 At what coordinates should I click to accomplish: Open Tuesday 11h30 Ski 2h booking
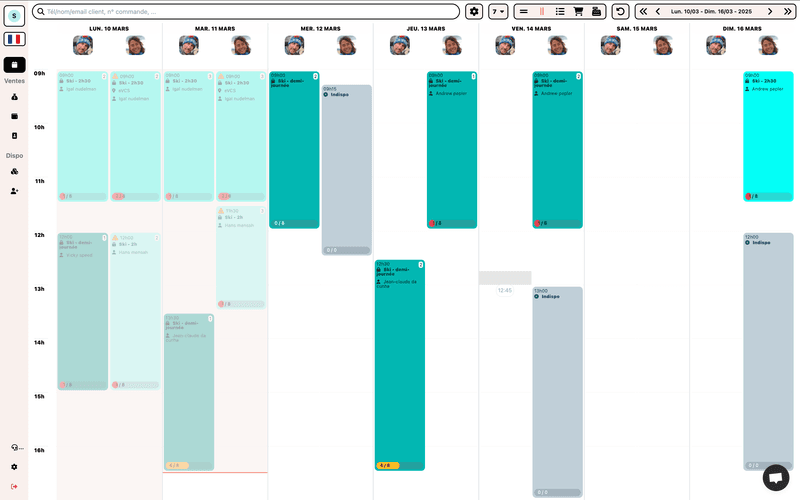(241, 258)
